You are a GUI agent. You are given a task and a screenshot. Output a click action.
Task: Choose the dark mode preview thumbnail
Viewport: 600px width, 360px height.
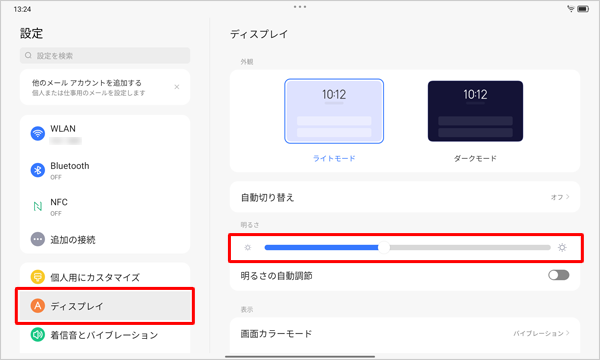point(475,111)
